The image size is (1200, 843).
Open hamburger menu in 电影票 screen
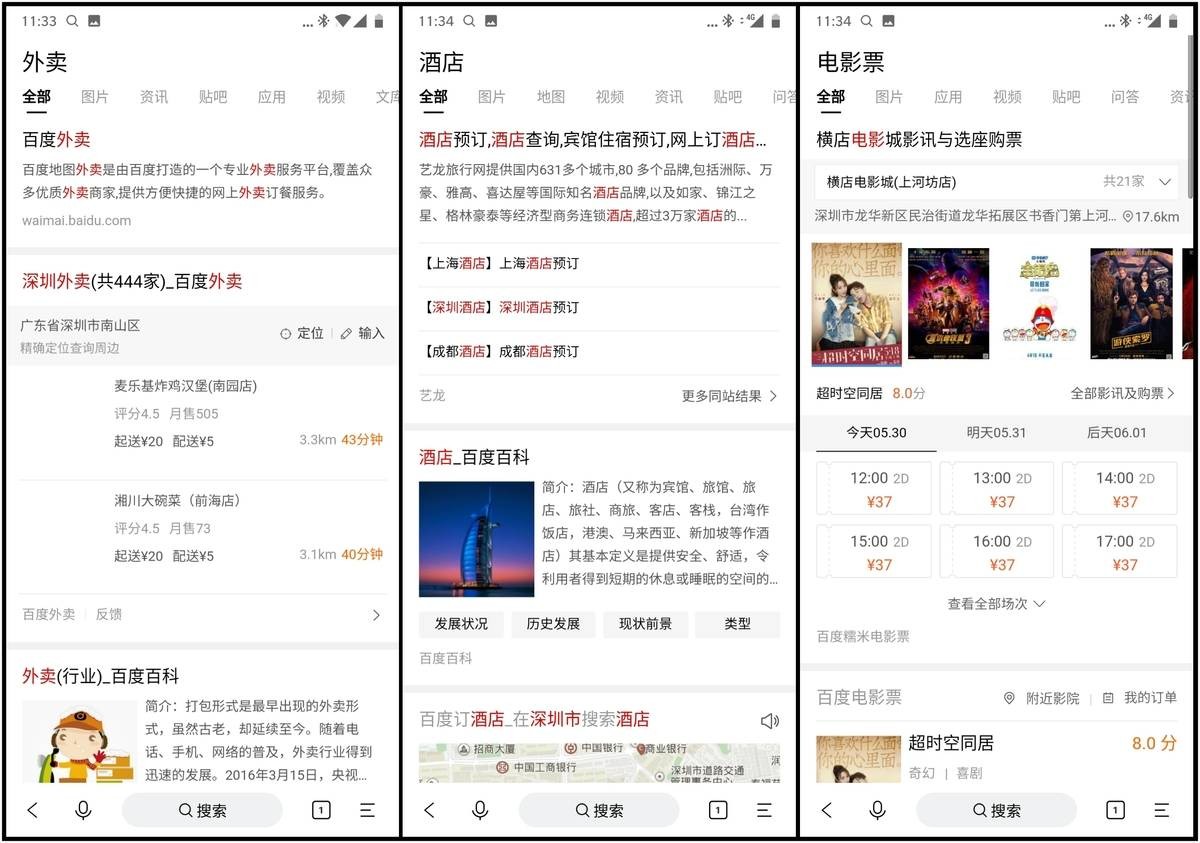click(x=1161, y=810)
